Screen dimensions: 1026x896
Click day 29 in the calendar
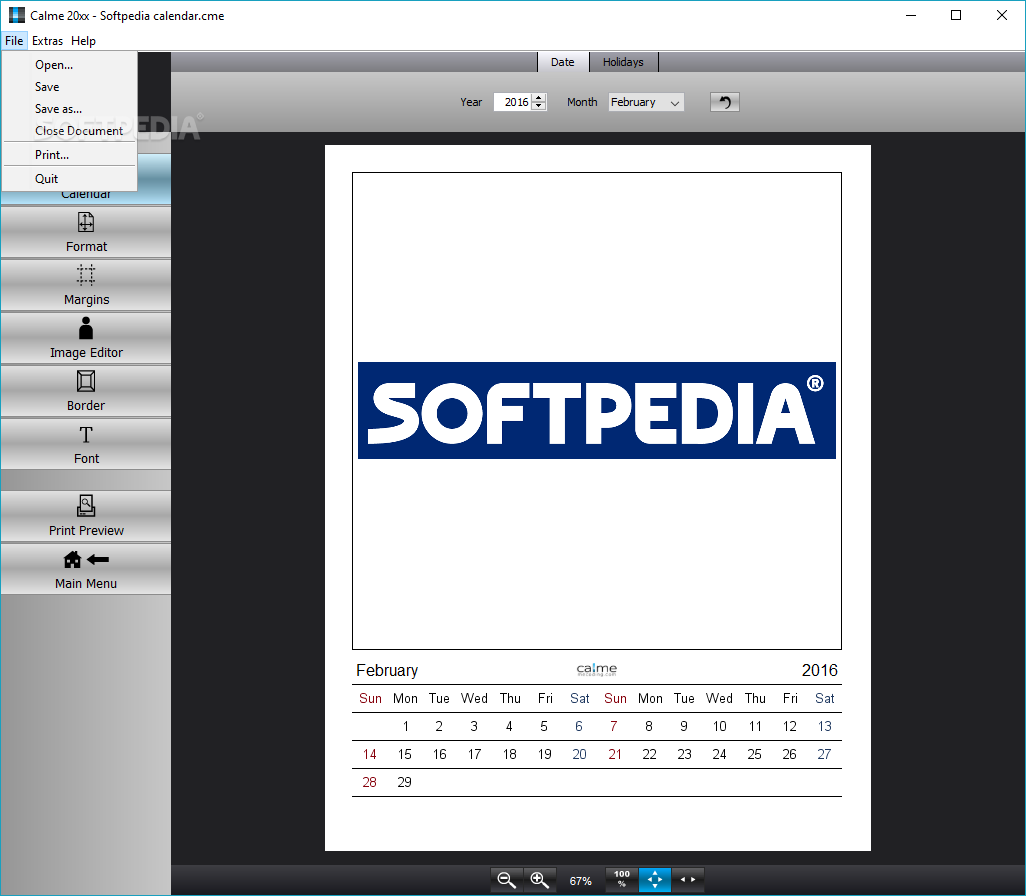404,782
